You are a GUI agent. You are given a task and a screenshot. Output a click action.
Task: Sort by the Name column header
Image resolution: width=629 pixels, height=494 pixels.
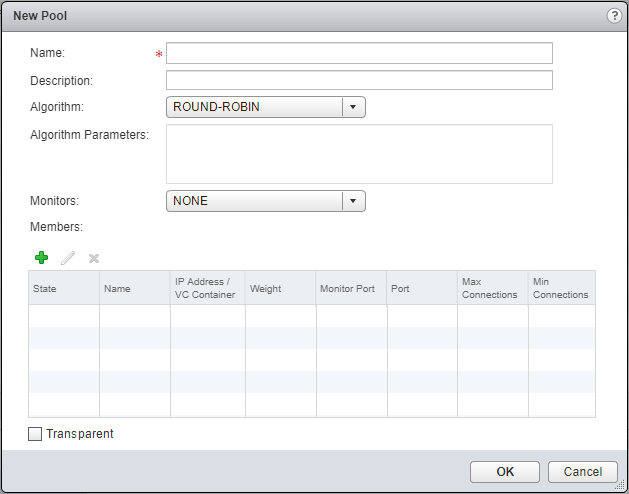point(135,288)
